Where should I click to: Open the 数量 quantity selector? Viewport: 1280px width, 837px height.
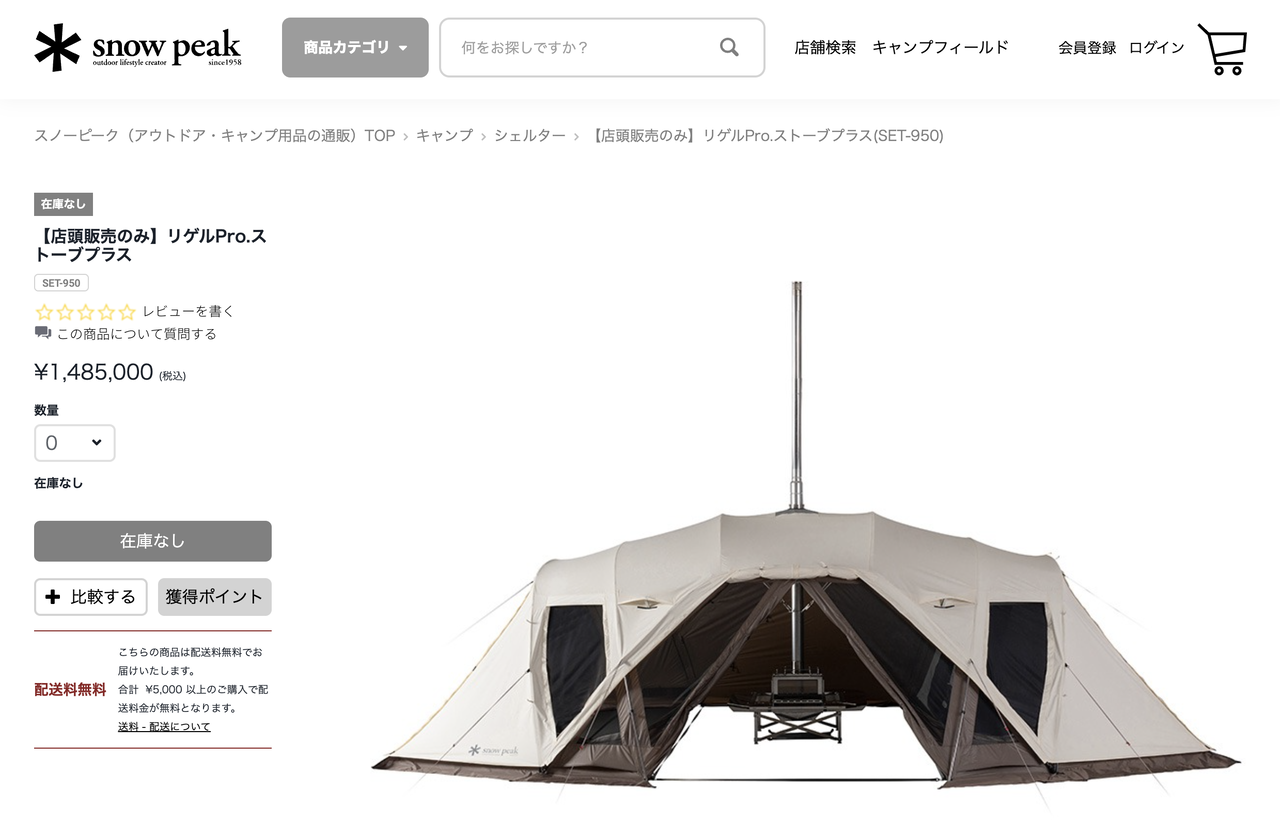click(x=75, y=443)
